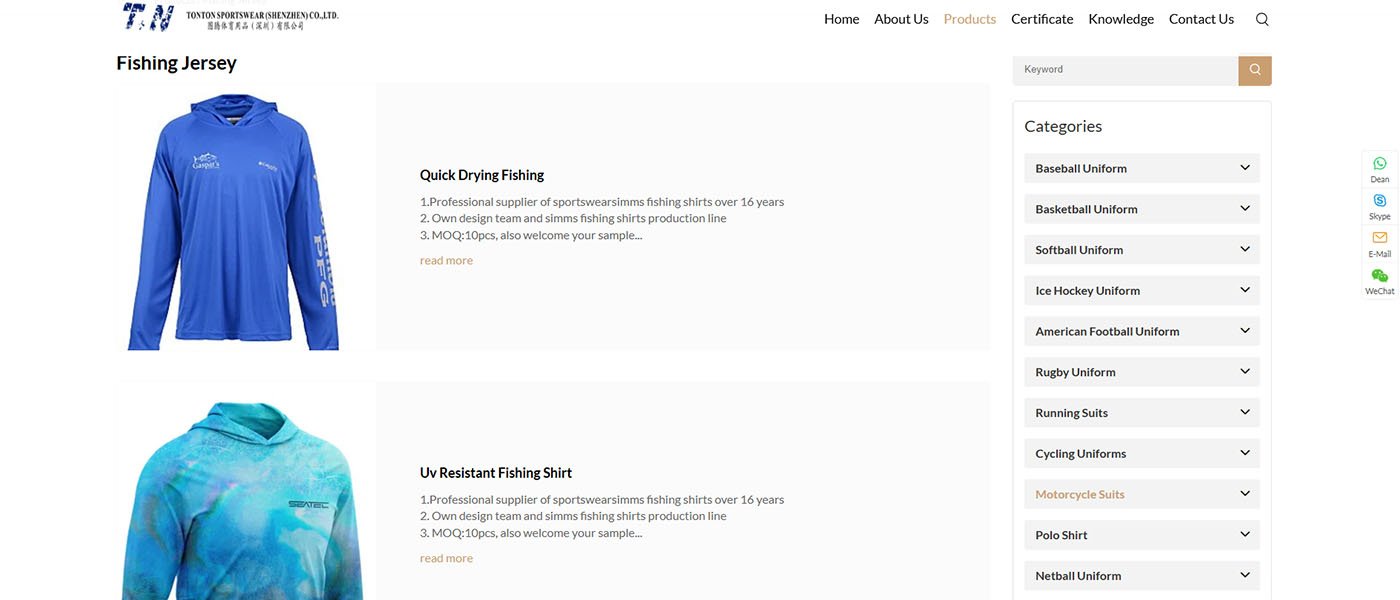This screenshot has width=1400, height=600.
Task: Expand the Cycling Uniforms category
Action: 1245,453
